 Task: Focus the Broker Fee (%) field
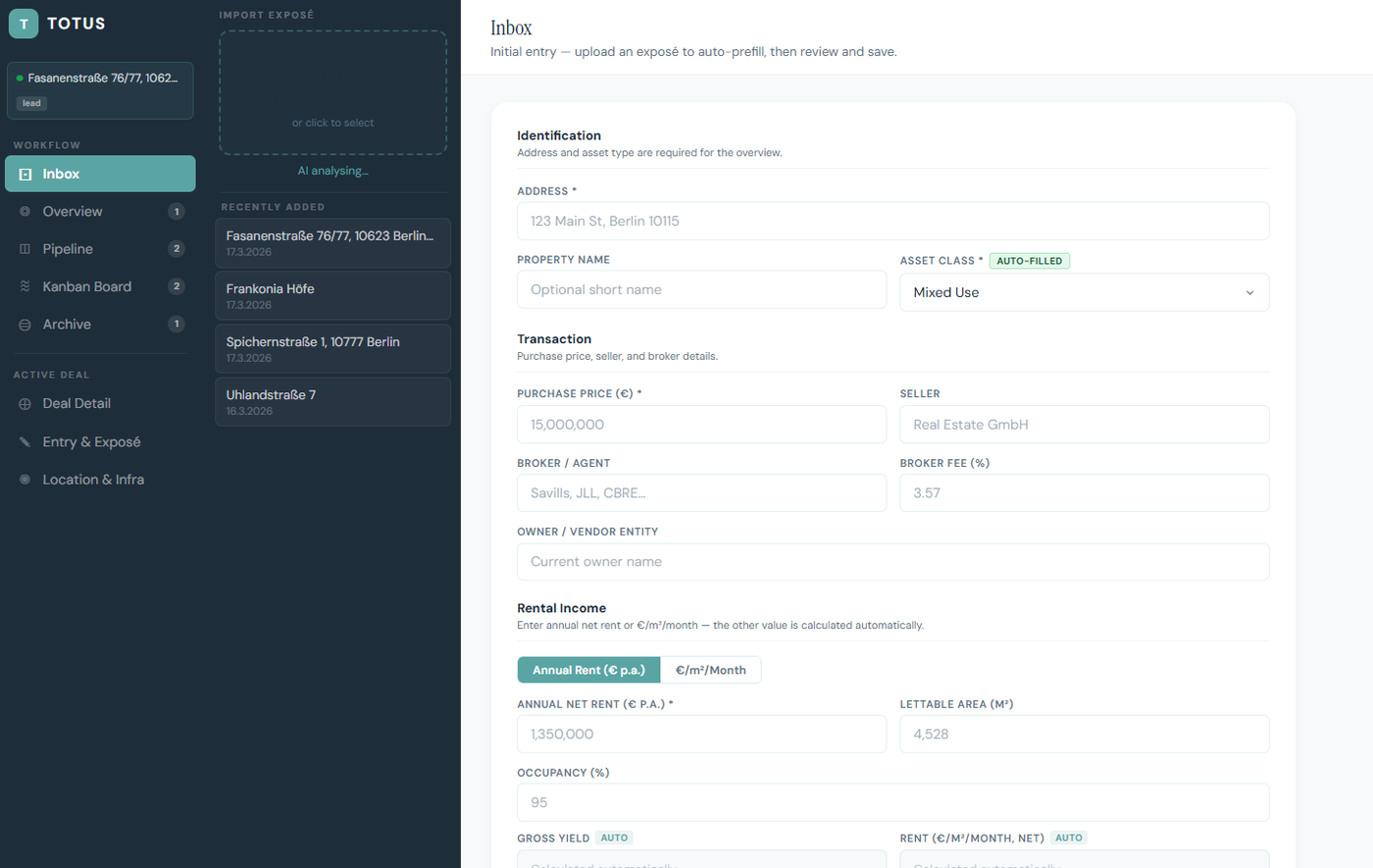coord(1085,493)
